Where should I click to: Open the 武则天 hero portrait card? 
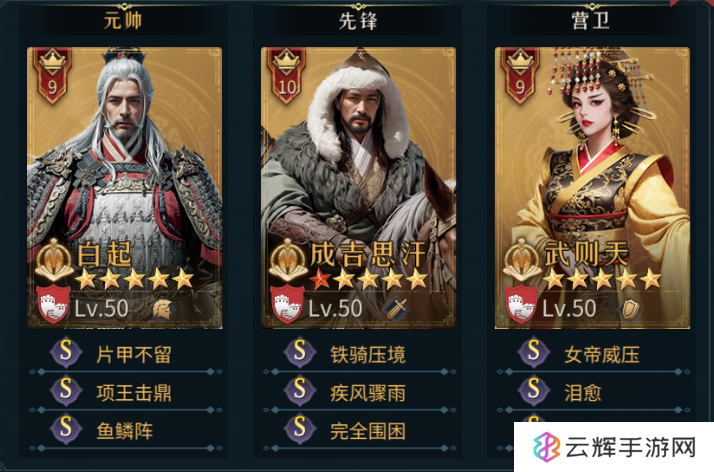pos(592,188)
